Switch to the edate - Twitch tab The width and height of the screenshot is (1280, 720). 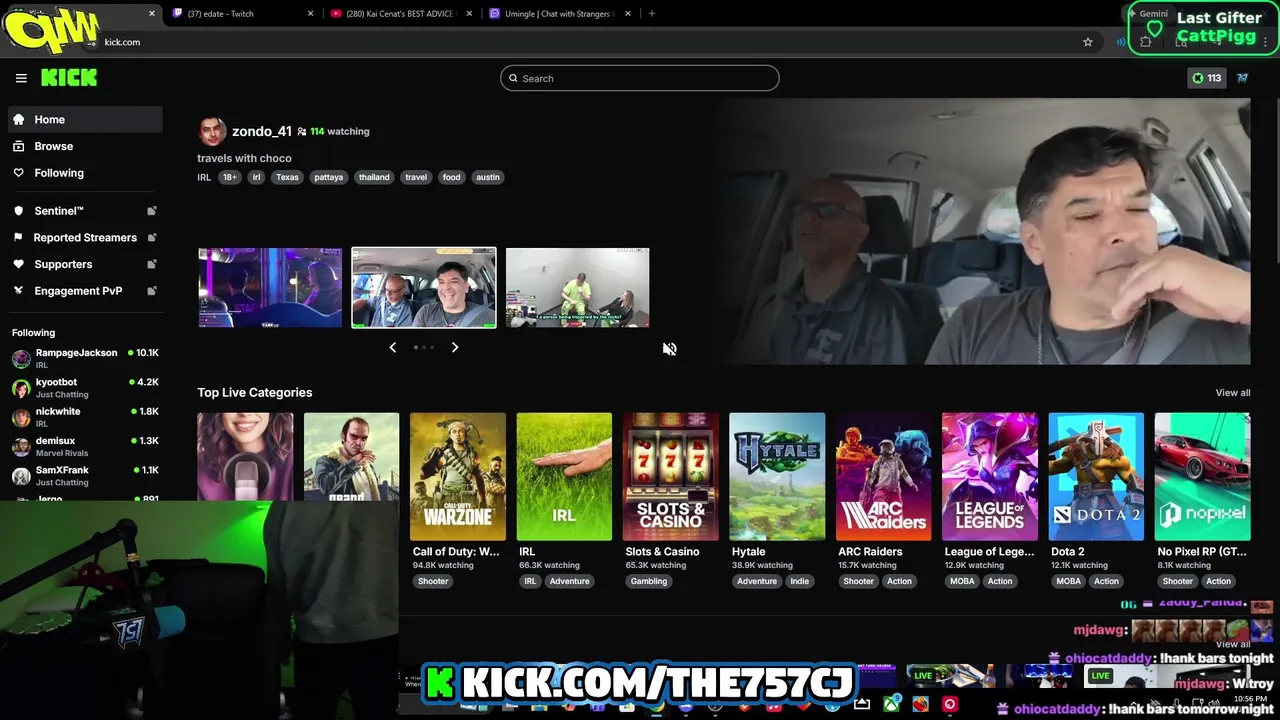243,14
